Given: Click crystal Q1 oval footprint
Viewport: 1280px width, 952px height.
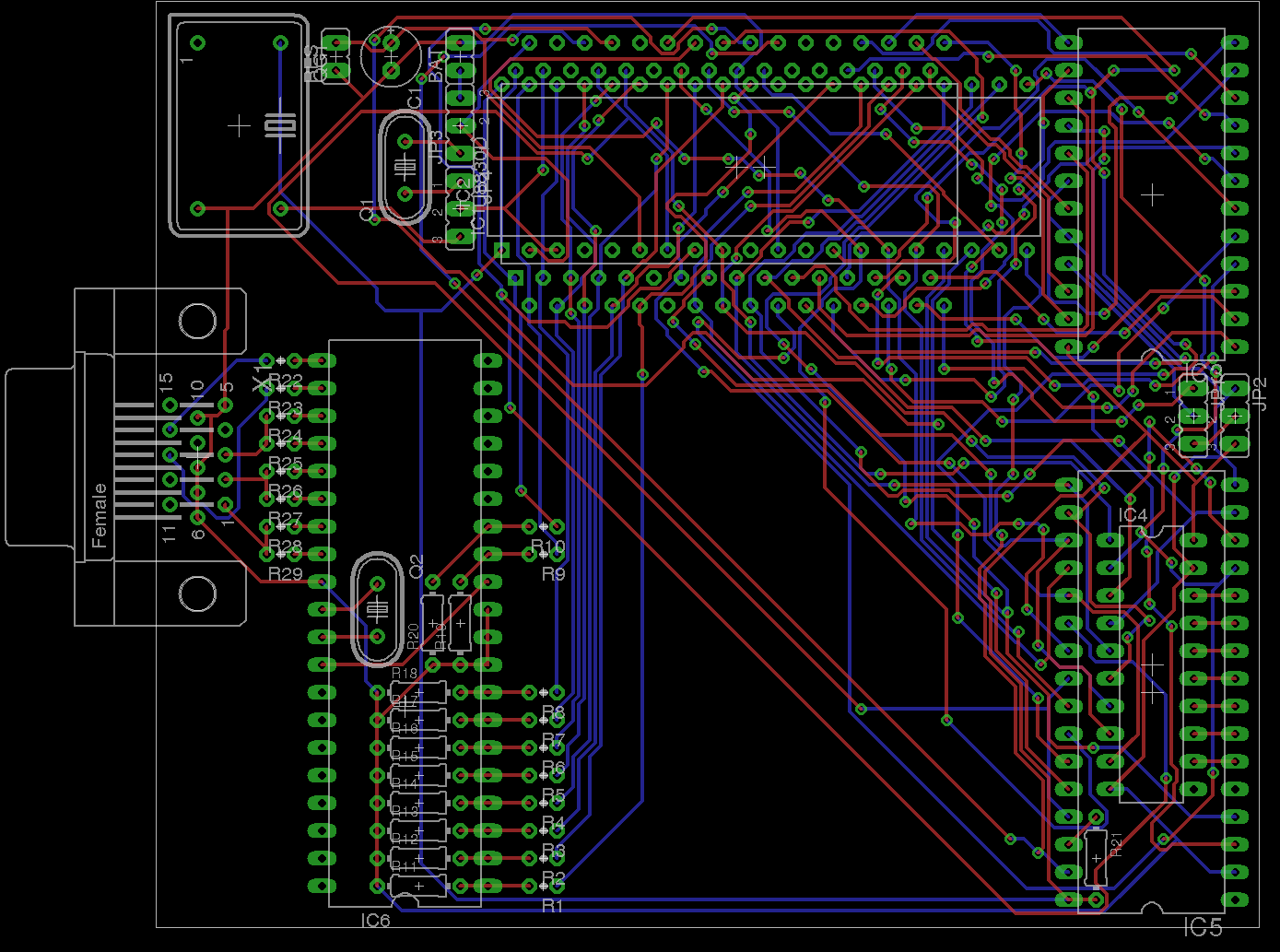Looking at the screenshot, I should tap(404, 168).
